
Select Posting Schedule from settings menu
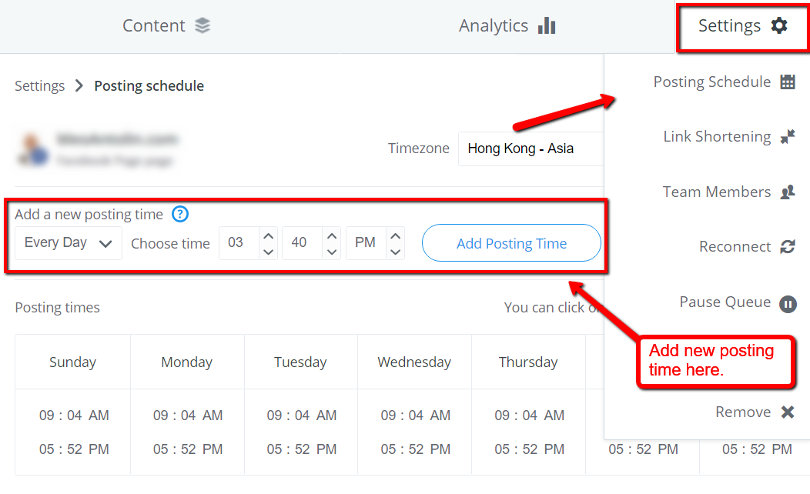click(724, 82)
